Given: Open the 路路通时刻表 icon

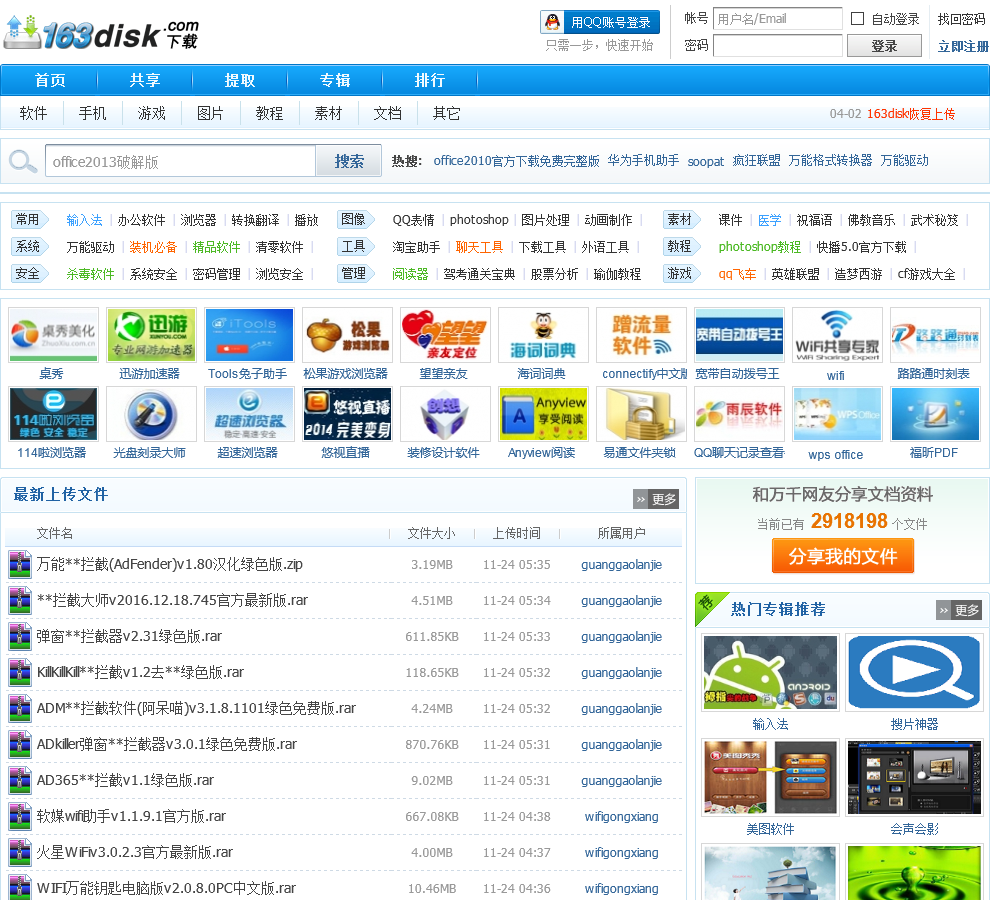Looking at the screenshot, I should (934, 335).
